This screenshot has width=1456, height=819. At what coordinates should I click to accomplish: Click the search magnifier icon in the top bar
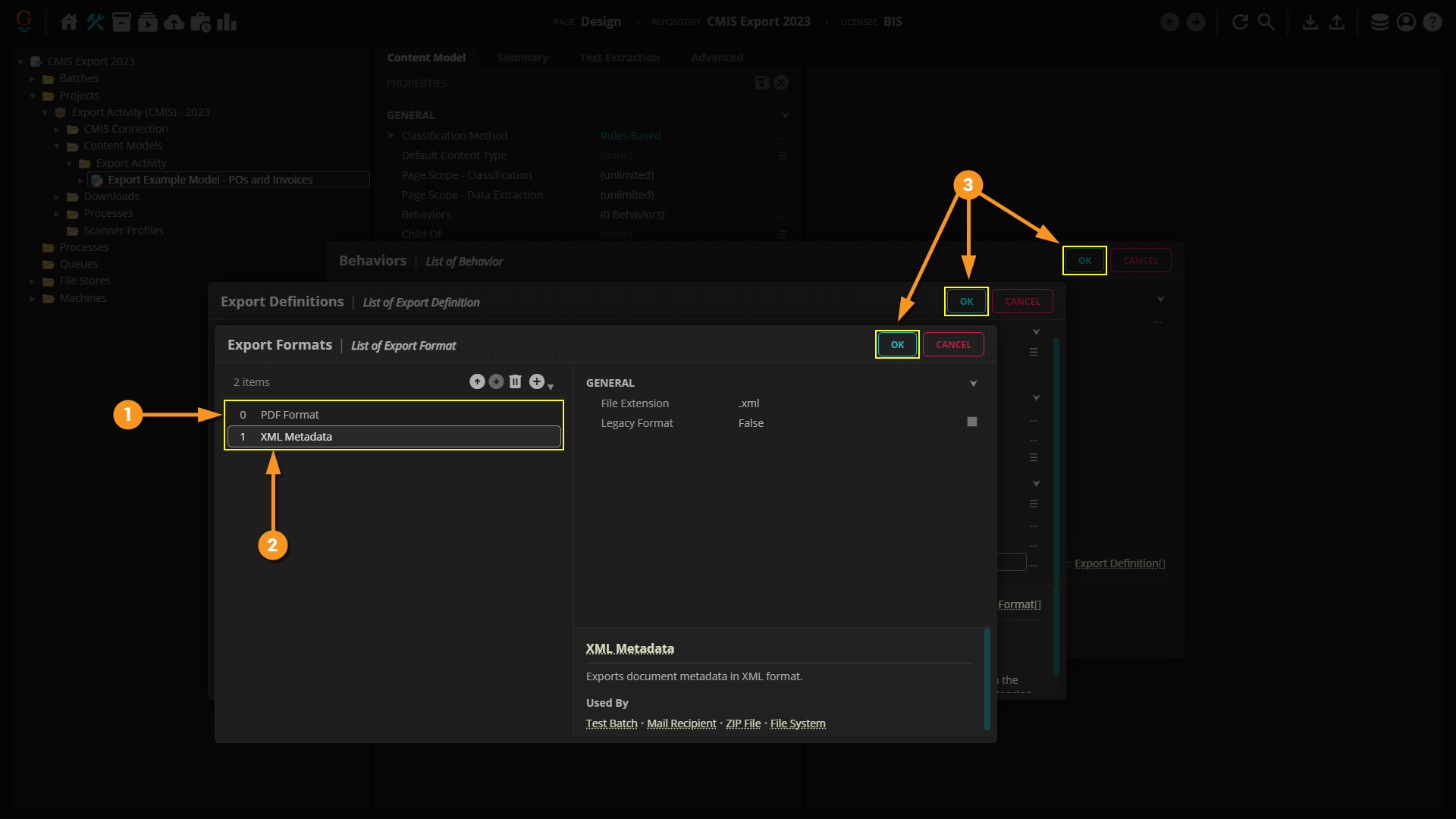coord(1266,22)
